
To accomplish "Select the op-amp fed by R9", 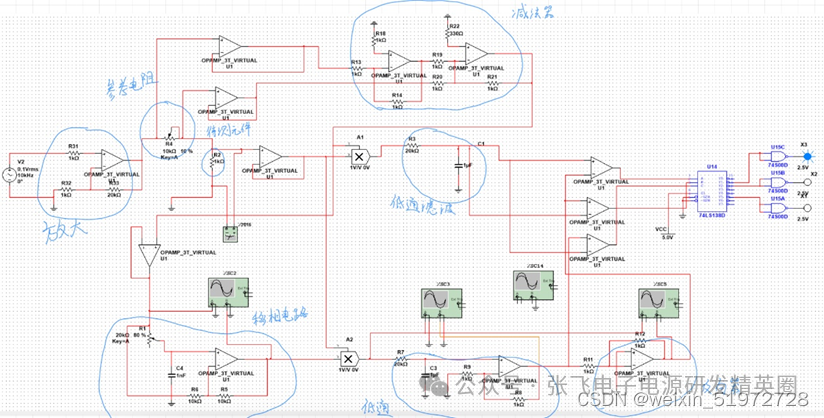I will 509,366.
